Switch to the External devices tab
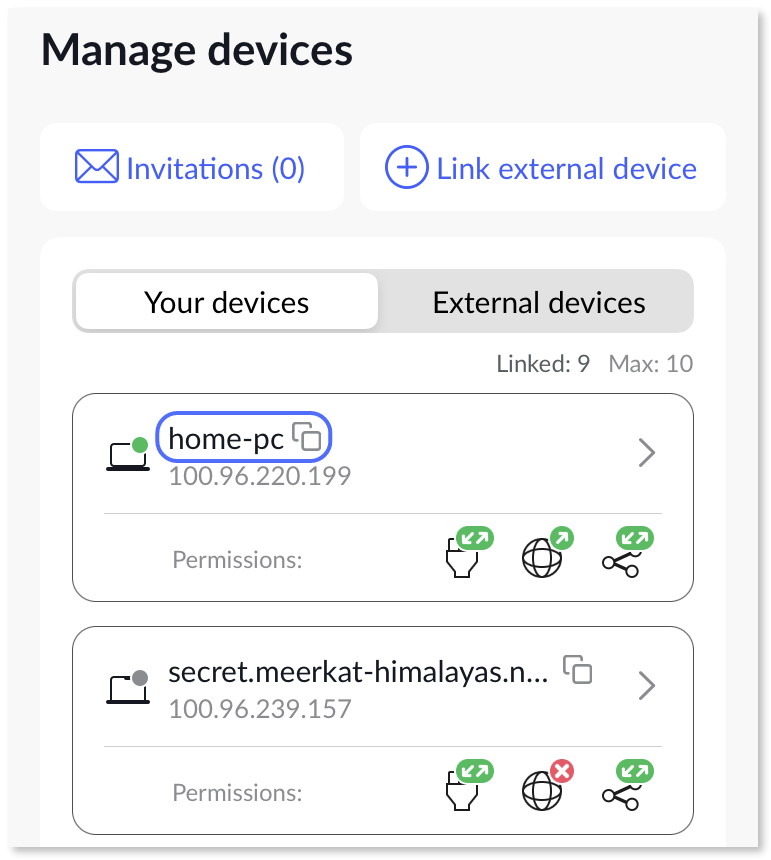Image resolution: width=771 pixels, height=860 pixels. point(537,301)
